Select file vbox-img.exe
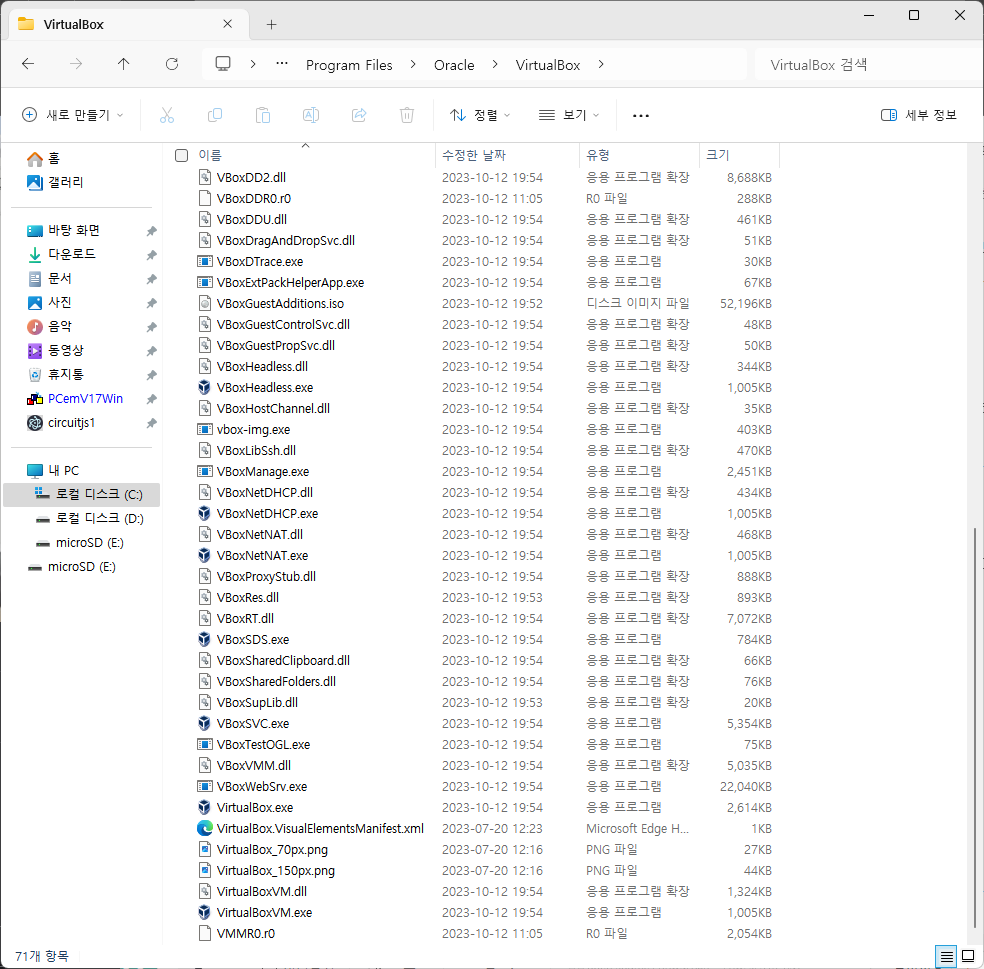984x969 pixels. 253,429
